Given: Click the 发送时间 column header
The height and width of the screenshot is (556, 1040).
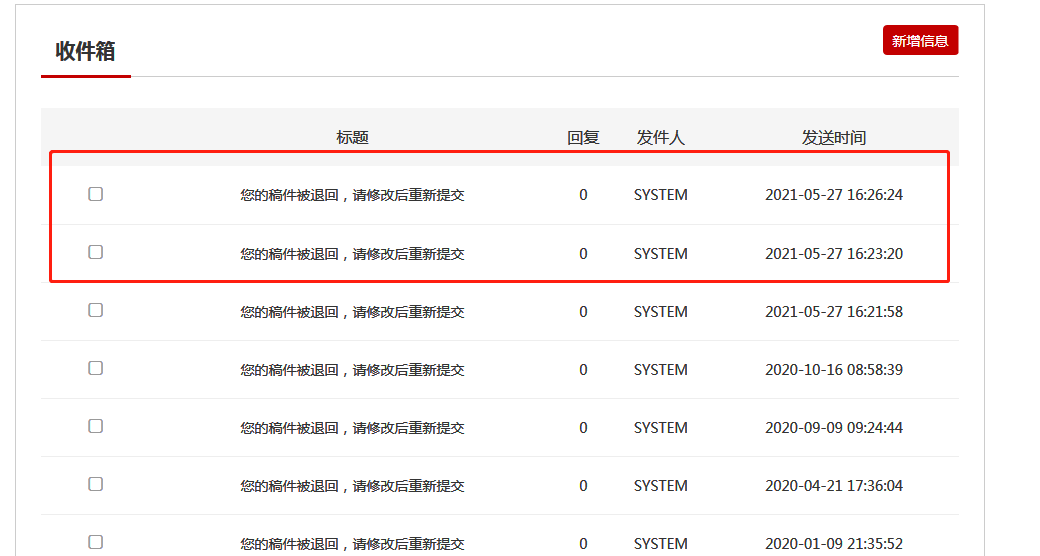Looking at the screenshot, I should [833, 138].
